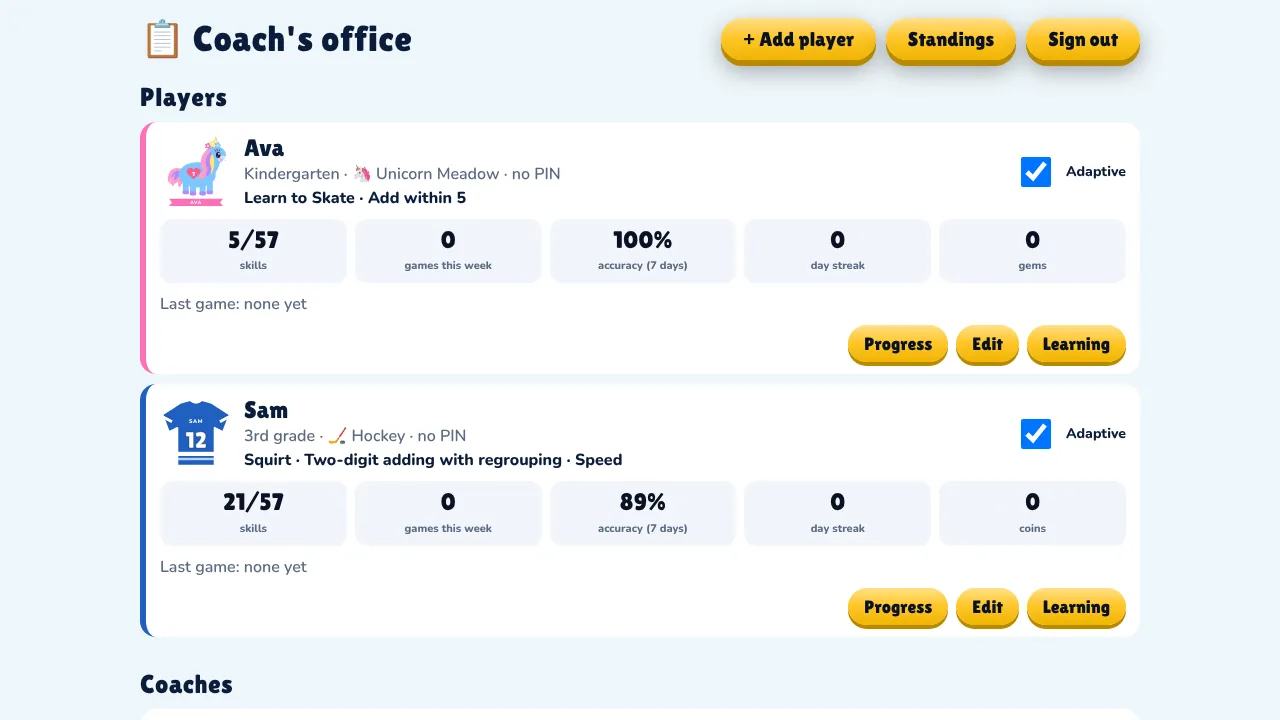Image resolution: width=1280 pixels, height=720 pixels.
Task: Click Ava's unicorn avatar image
Action: tap(196, 172)
